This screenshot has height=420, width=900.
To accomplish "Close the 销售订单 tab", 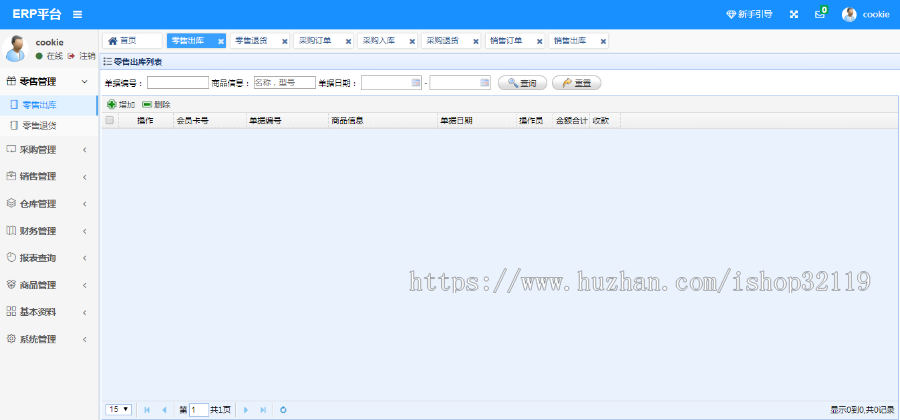I will (x=540, y=41).
